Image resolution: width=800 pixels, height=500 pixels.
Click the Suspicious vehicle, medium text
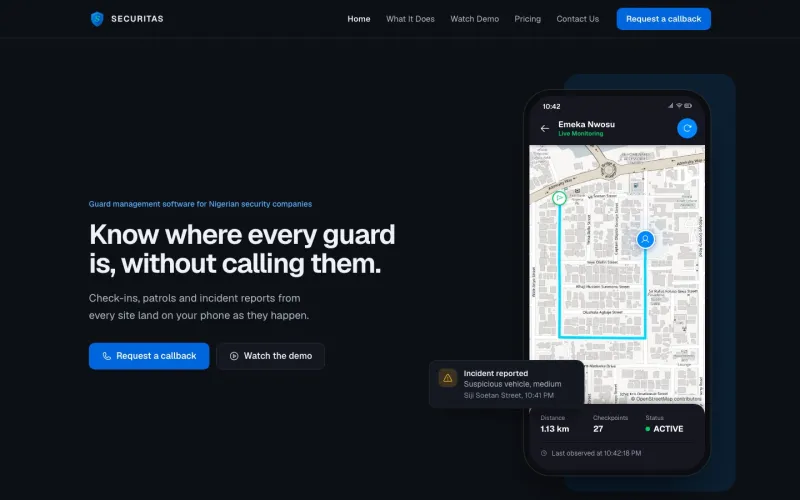pos(512,384)
